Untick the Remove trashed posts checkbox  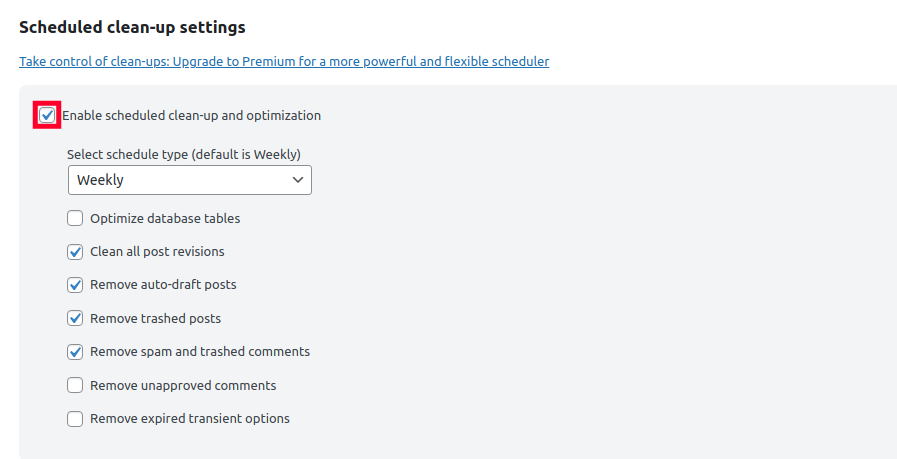[75, 319]
